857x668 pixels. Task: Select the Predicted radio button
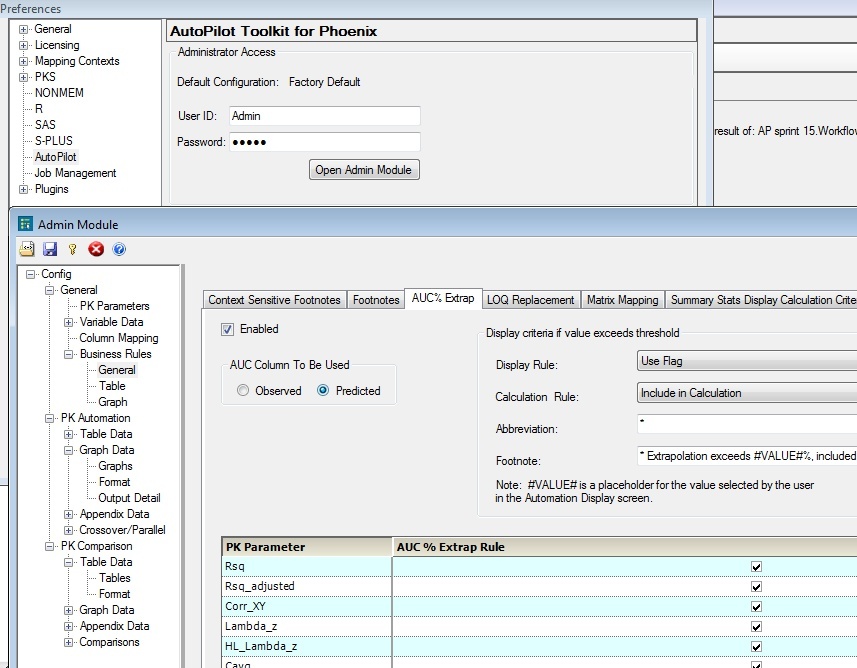click(323, 390)
